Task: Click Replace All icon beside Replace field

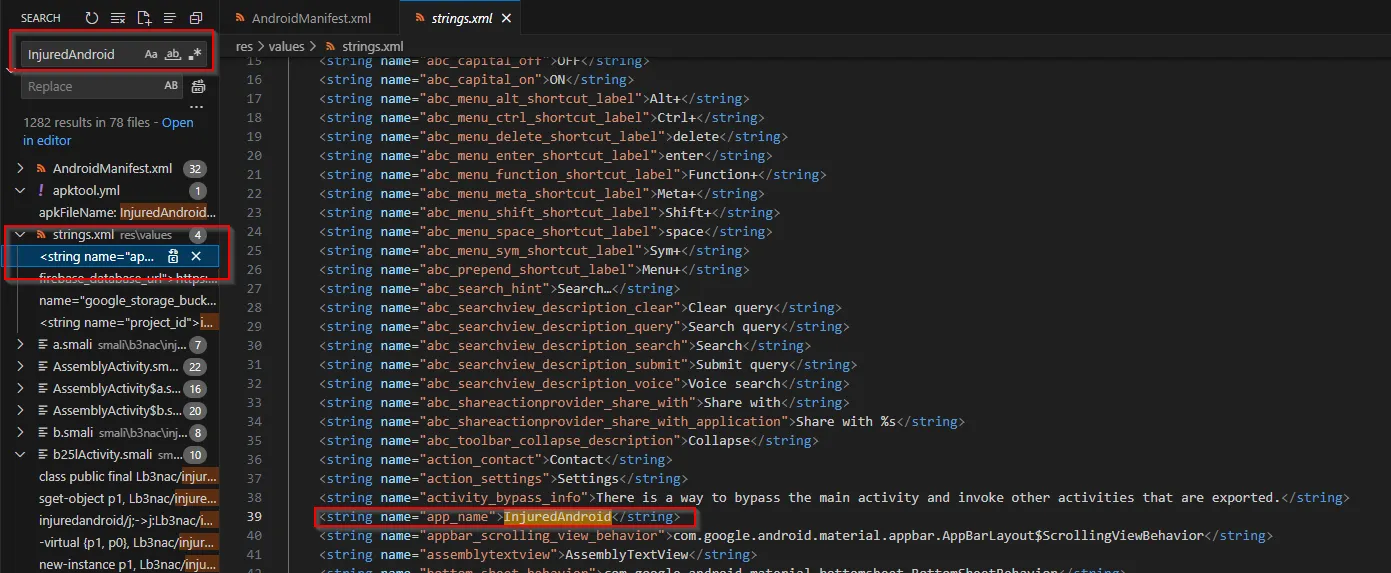Action: (198, 87)
